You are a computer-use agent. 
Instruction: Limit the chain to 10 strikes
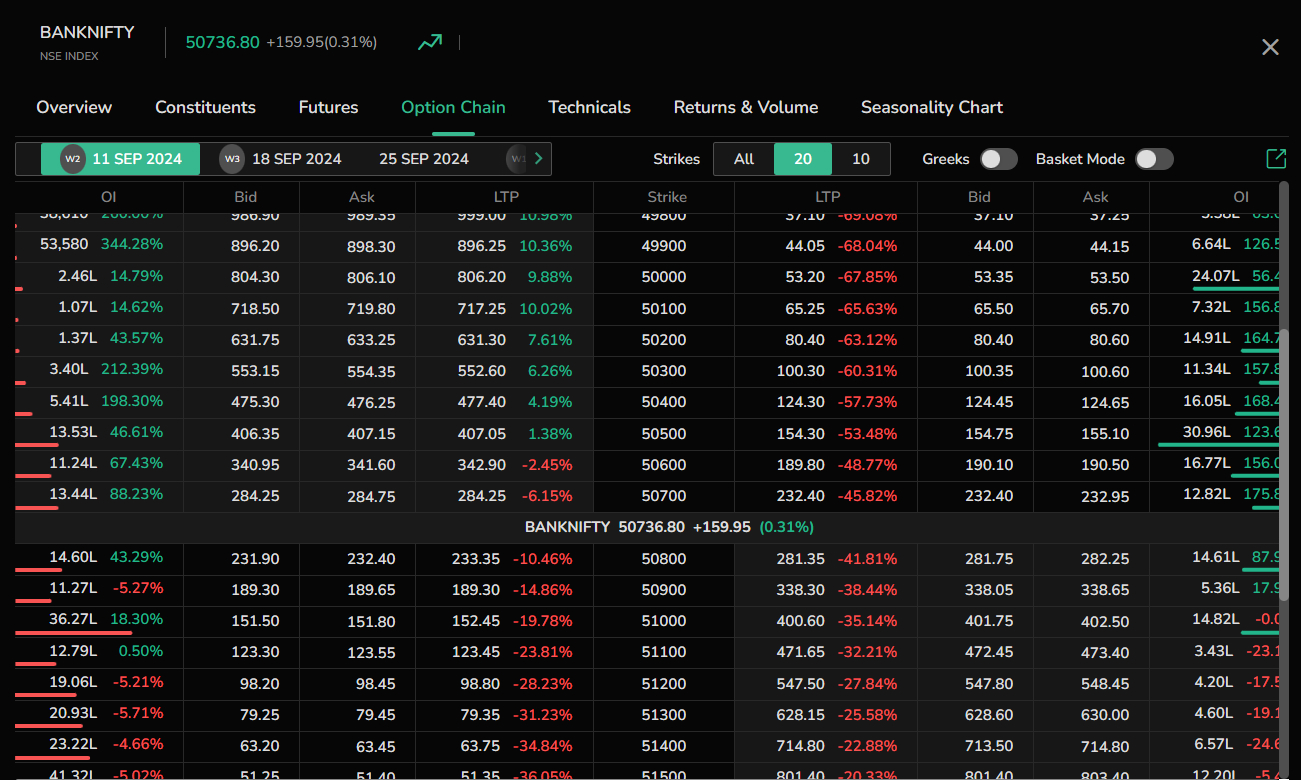pyautogui.click(x=861, y=159)
